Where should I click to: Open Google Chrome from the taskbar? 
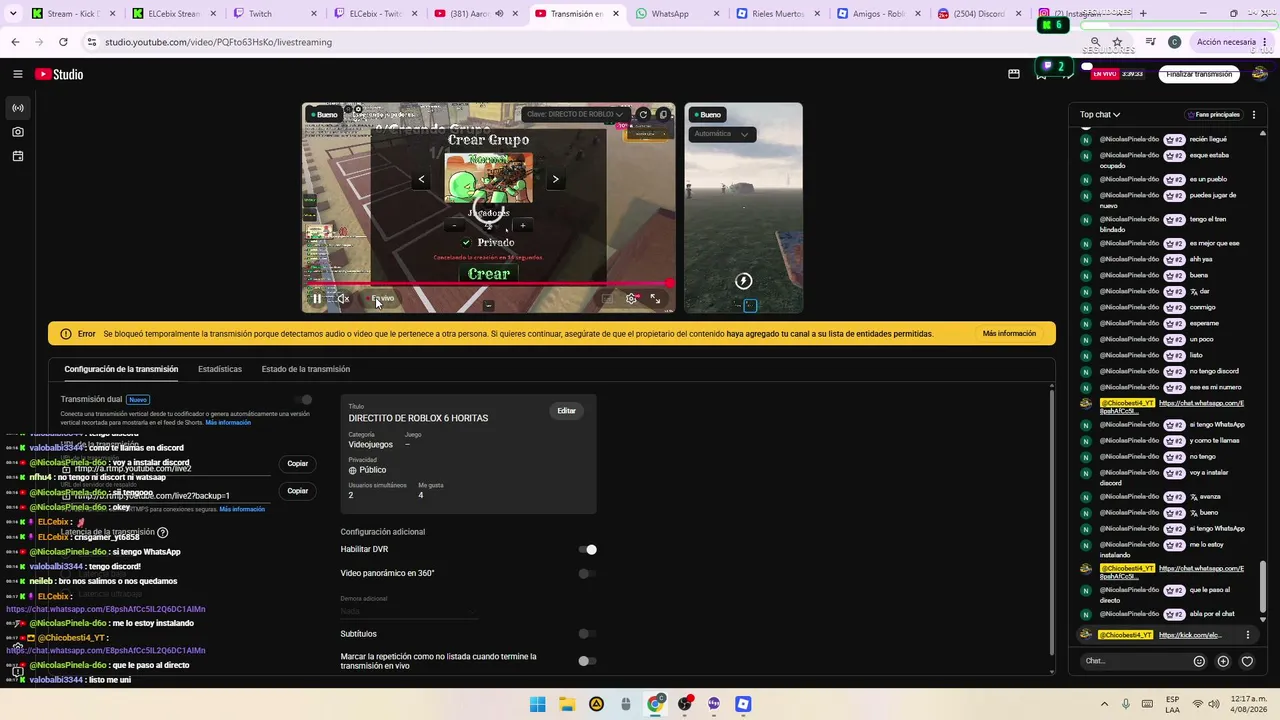coord(655,704)
